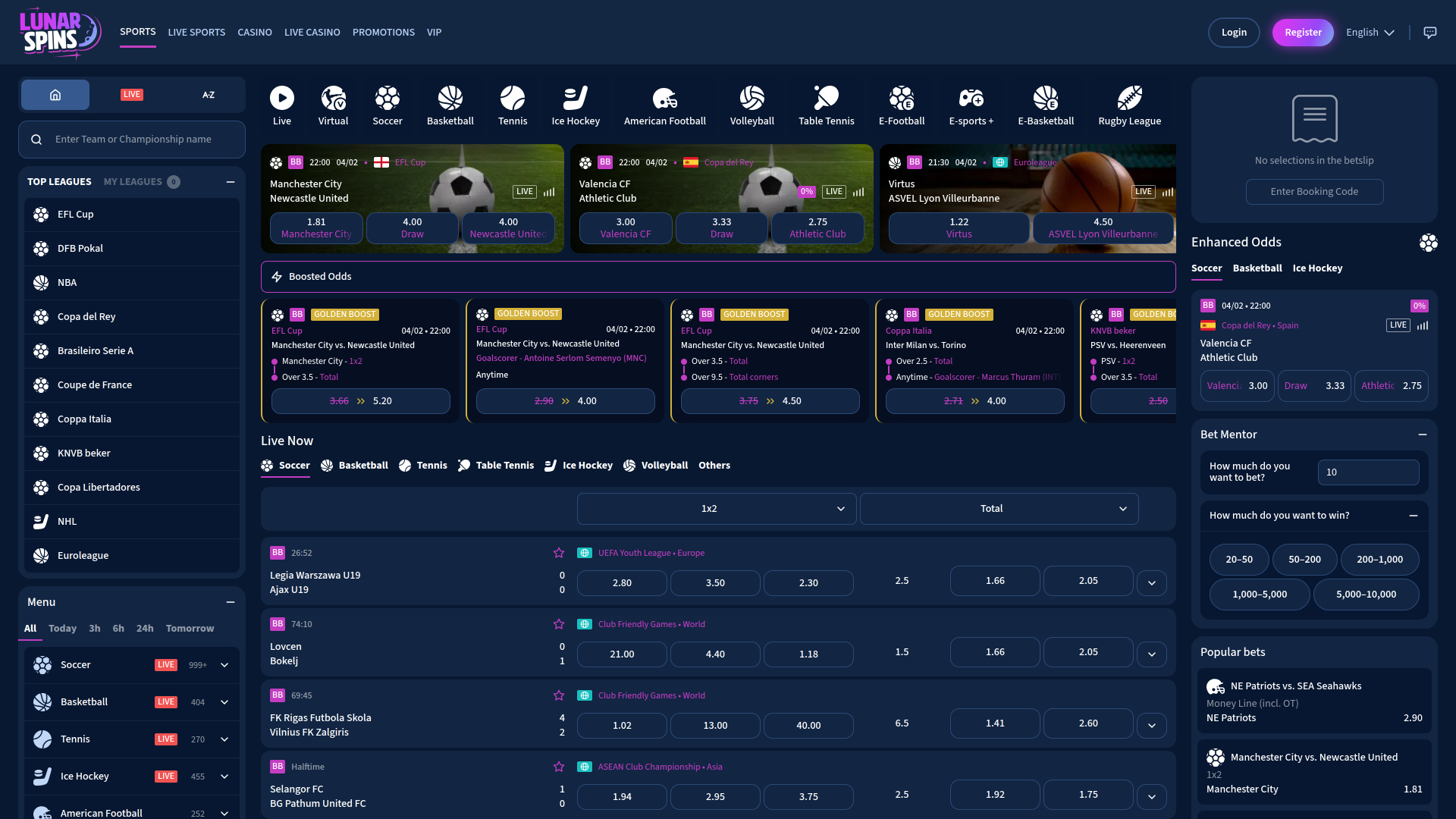Open the Virtual sports section
Viewport: 1456px width, 819px height.
pyautogui.click(x=333, y=105)
